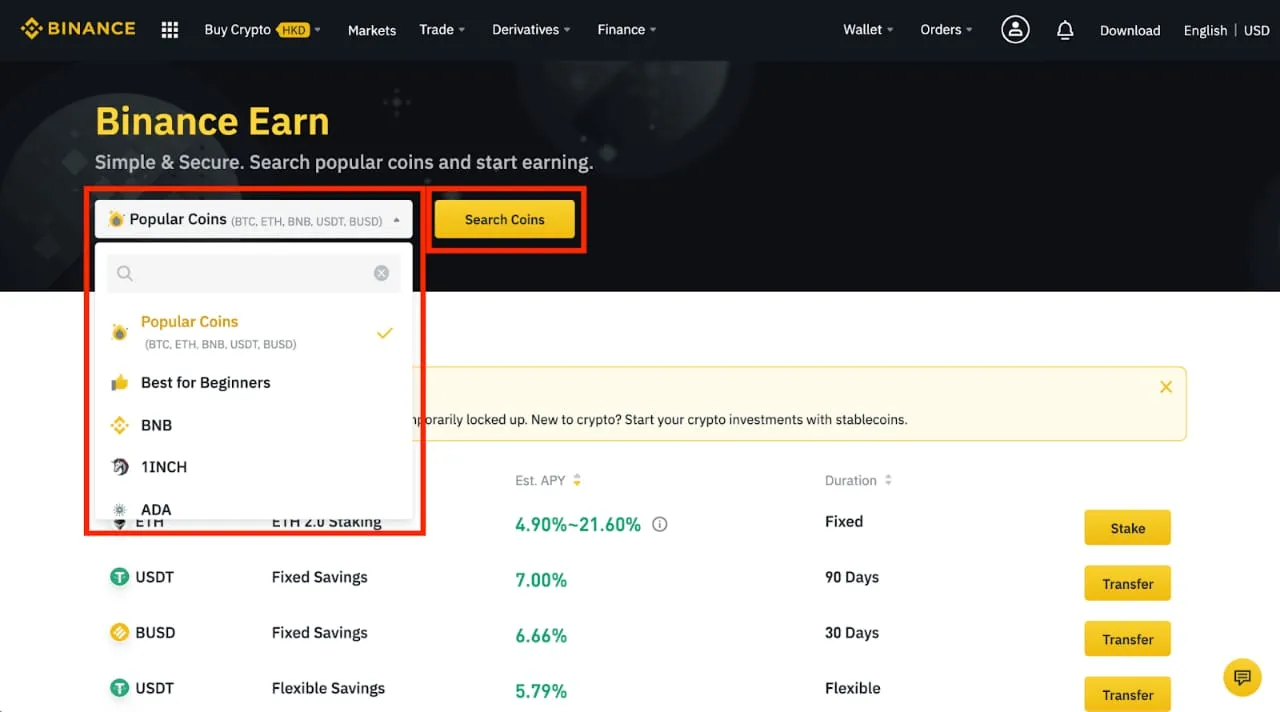Click the ADA coin icon in the dropdown list

click(119, 509)
